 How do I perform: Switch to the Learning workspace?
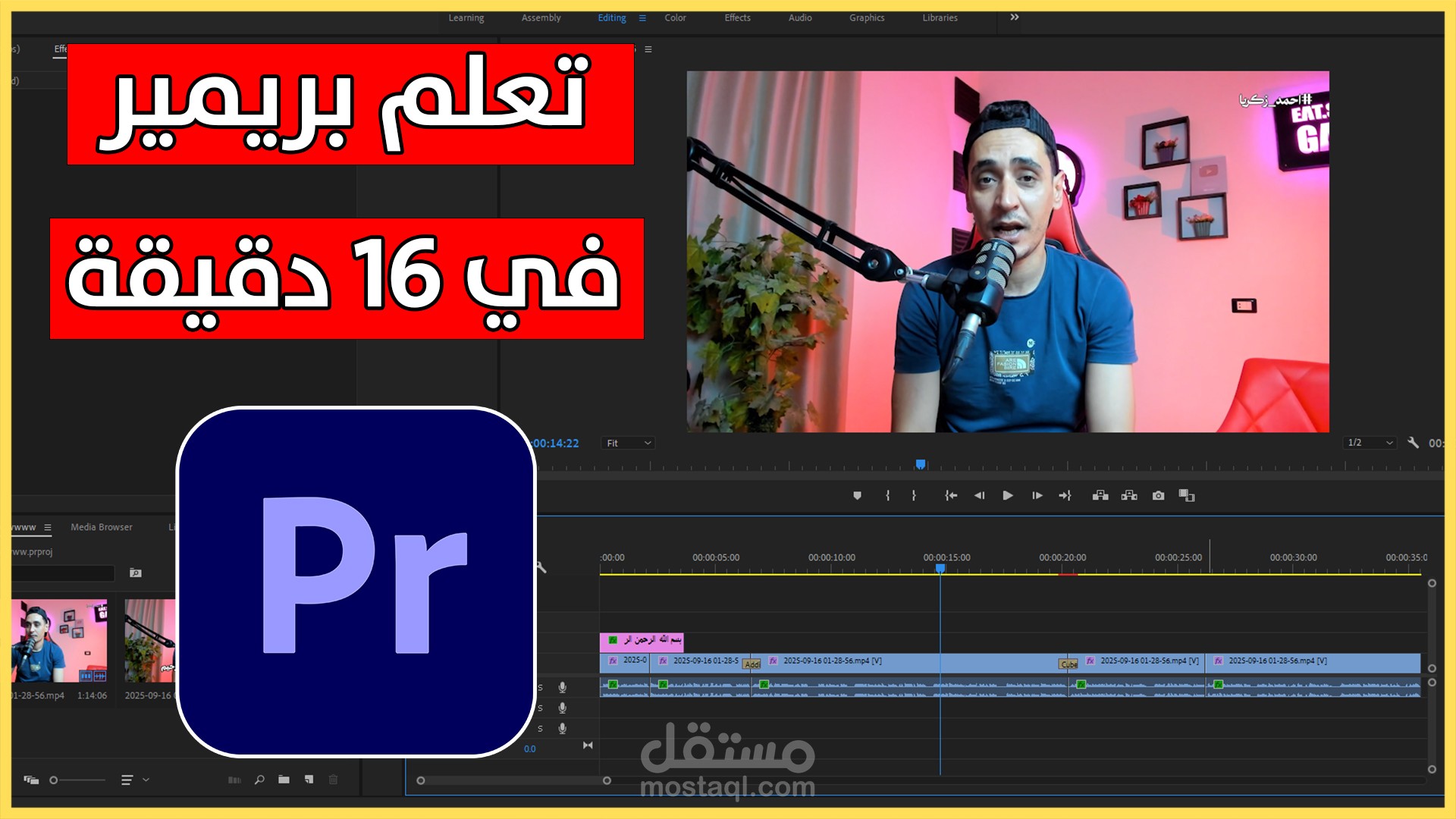(466, 17)
